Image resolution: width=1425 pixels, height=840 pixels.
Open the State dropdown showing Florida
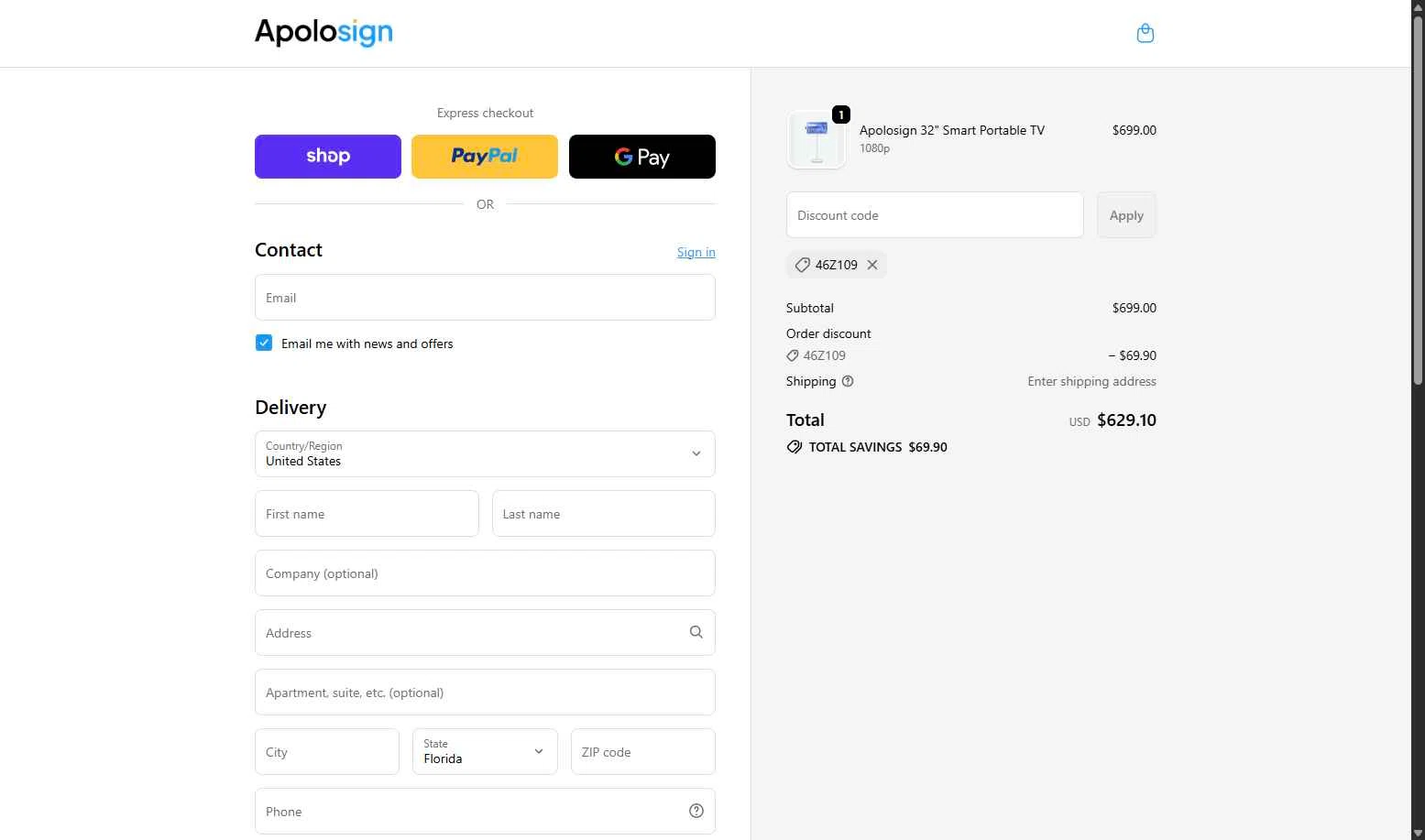485,751
